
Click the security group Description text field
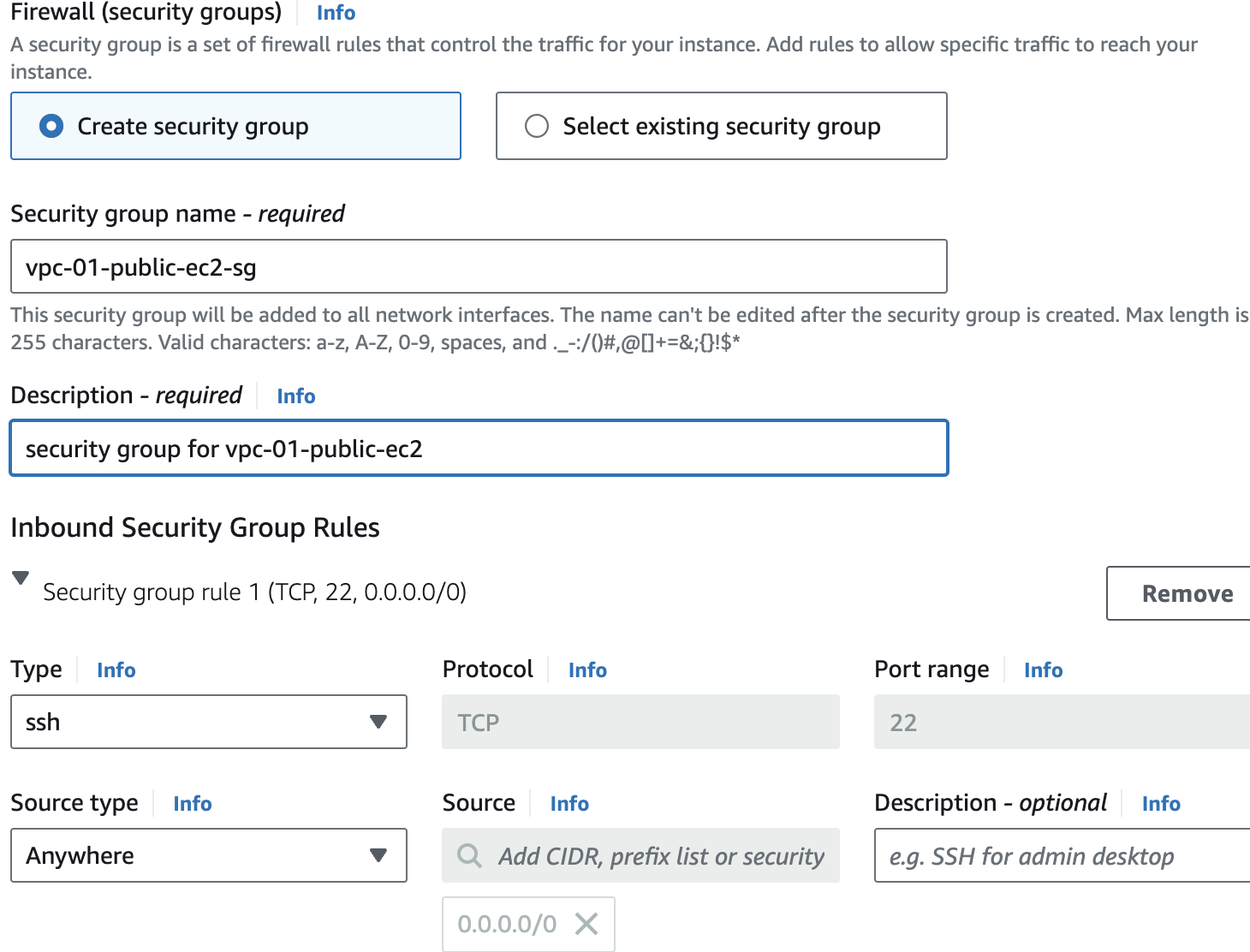(479, 449)
